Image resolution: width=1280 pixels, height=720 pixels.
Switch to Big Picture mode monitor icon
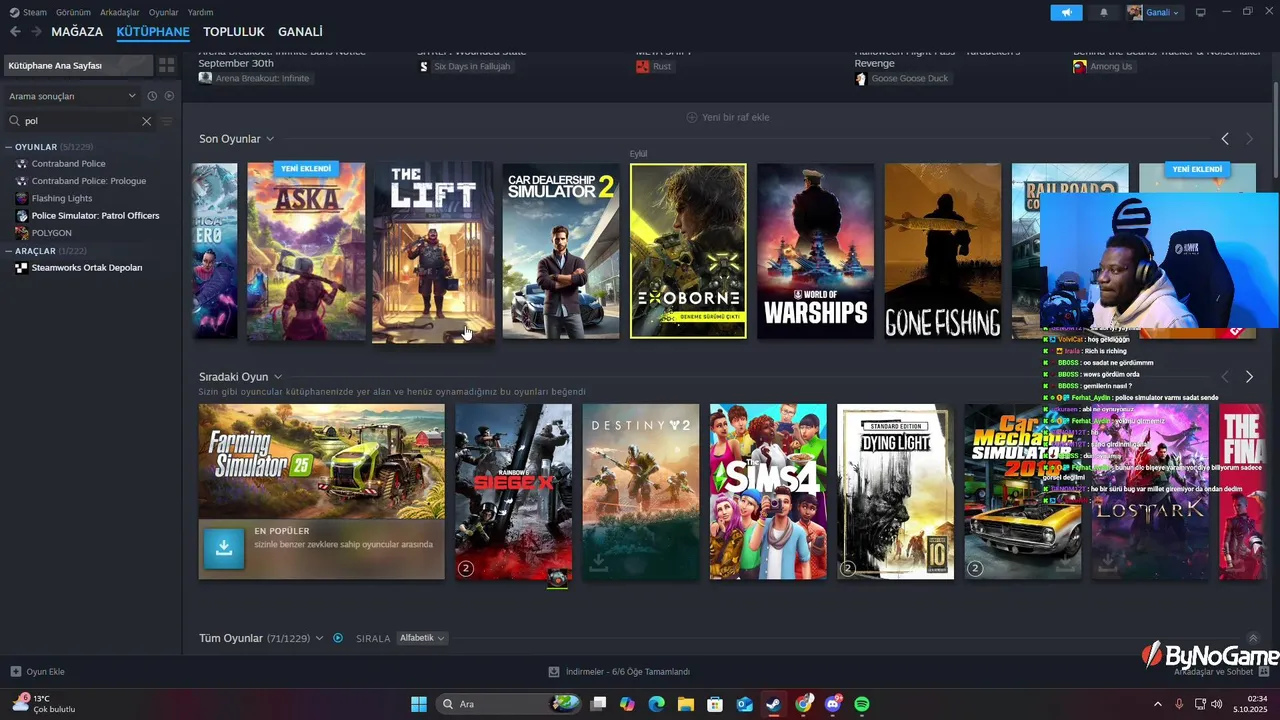pos(1201,12)
